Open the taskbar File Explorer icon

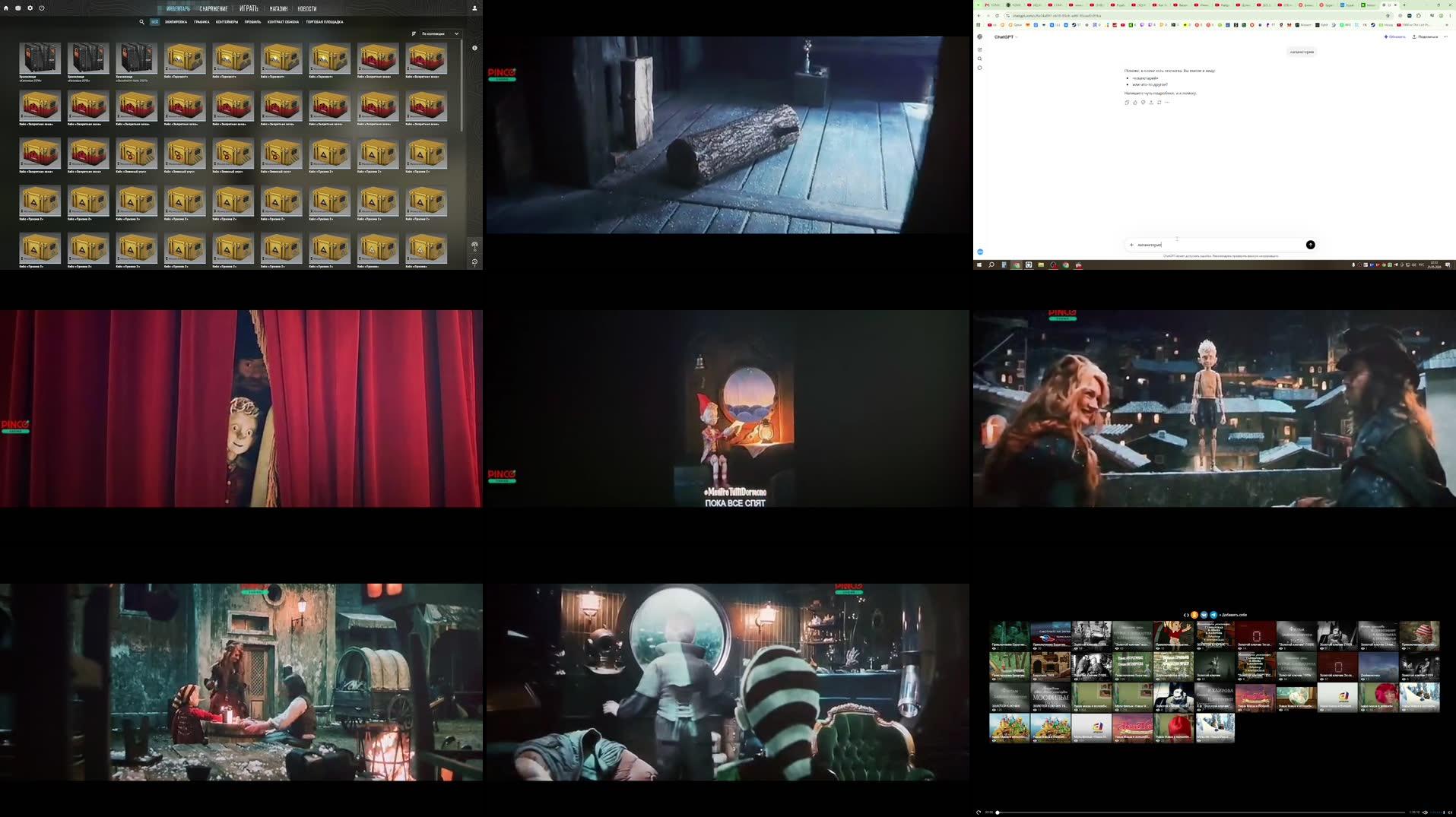click(1041, 265)
